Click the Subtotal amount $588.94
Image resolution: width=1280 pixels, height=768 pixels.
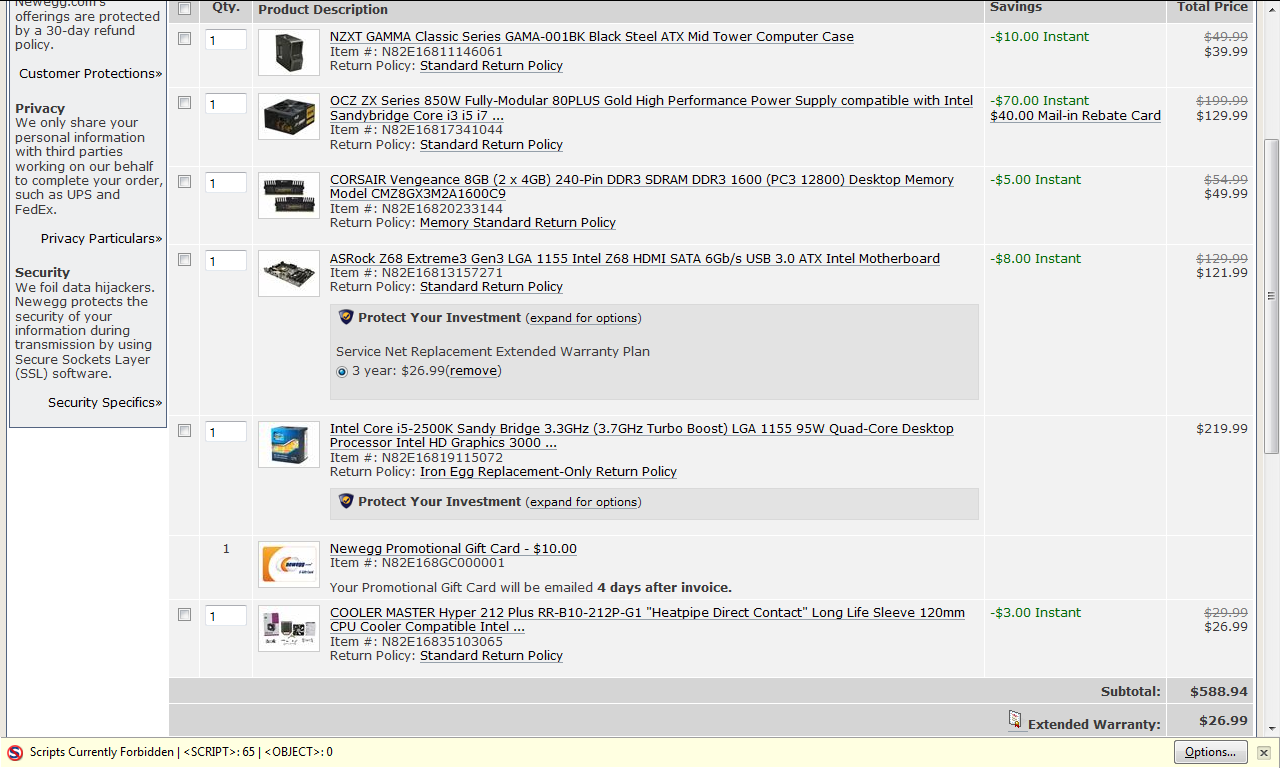[1219, 692]
